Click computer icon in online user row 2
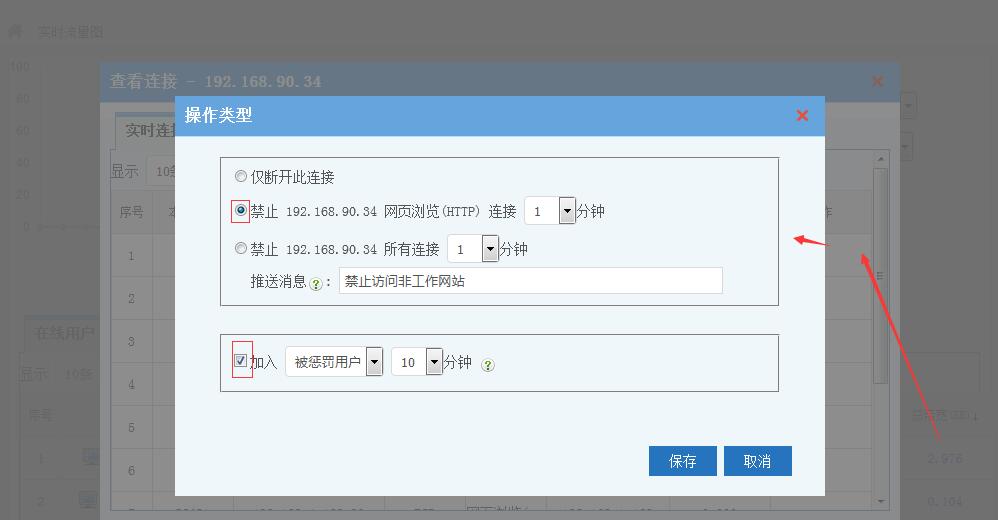This screenshot has height=520, width=998. (88, 499)
